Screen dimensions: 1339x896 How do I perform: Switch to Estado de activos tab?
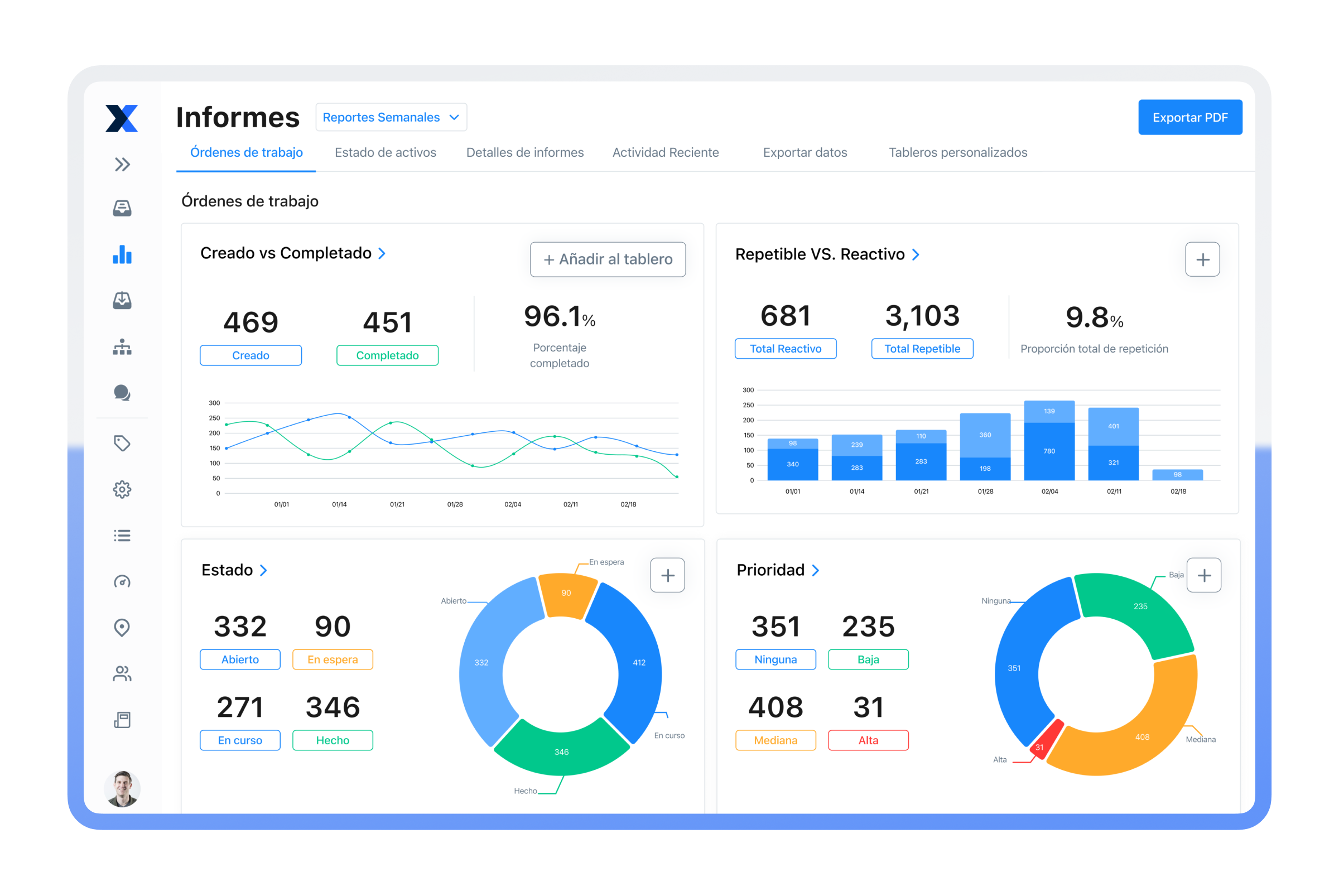pyautogui.click(x=385, y=152)
